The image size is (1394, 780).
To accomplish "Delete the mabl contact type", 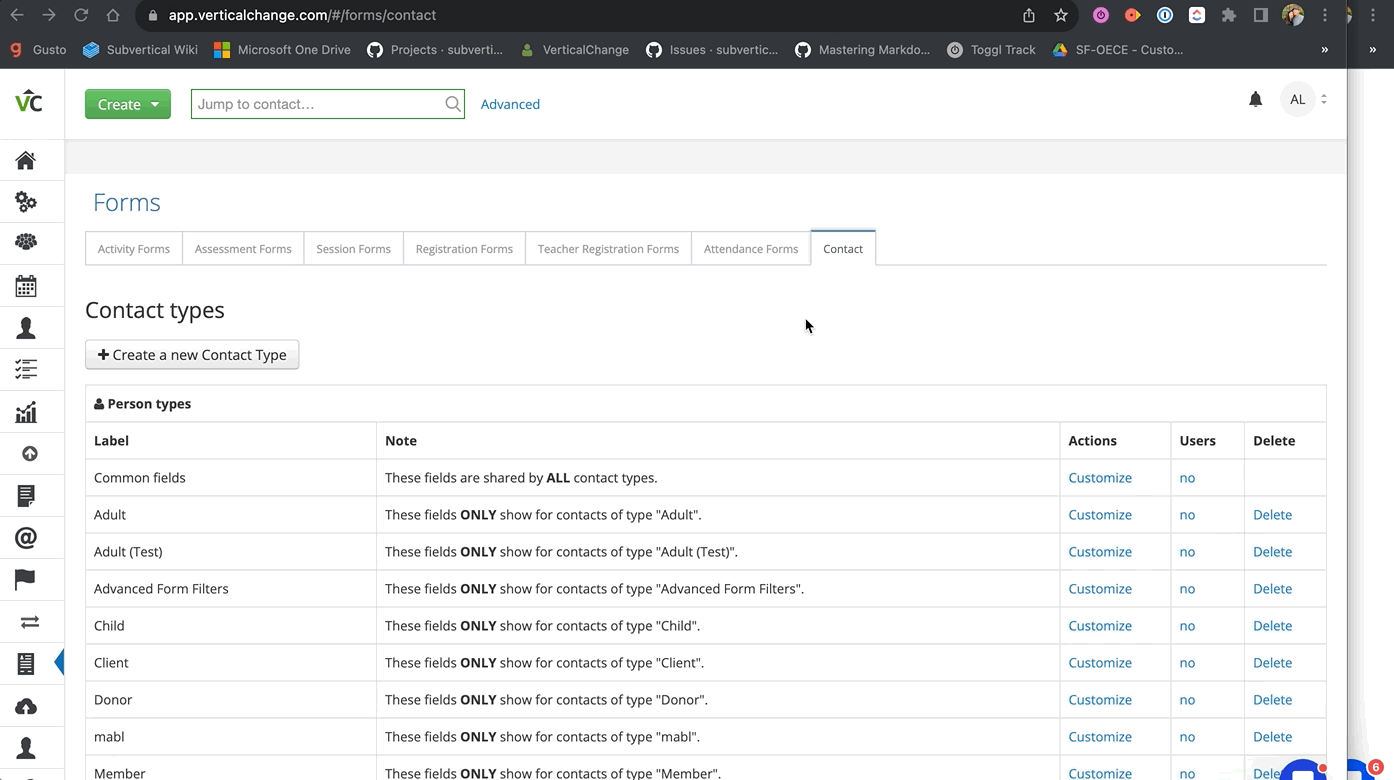I will [1272, 737].
